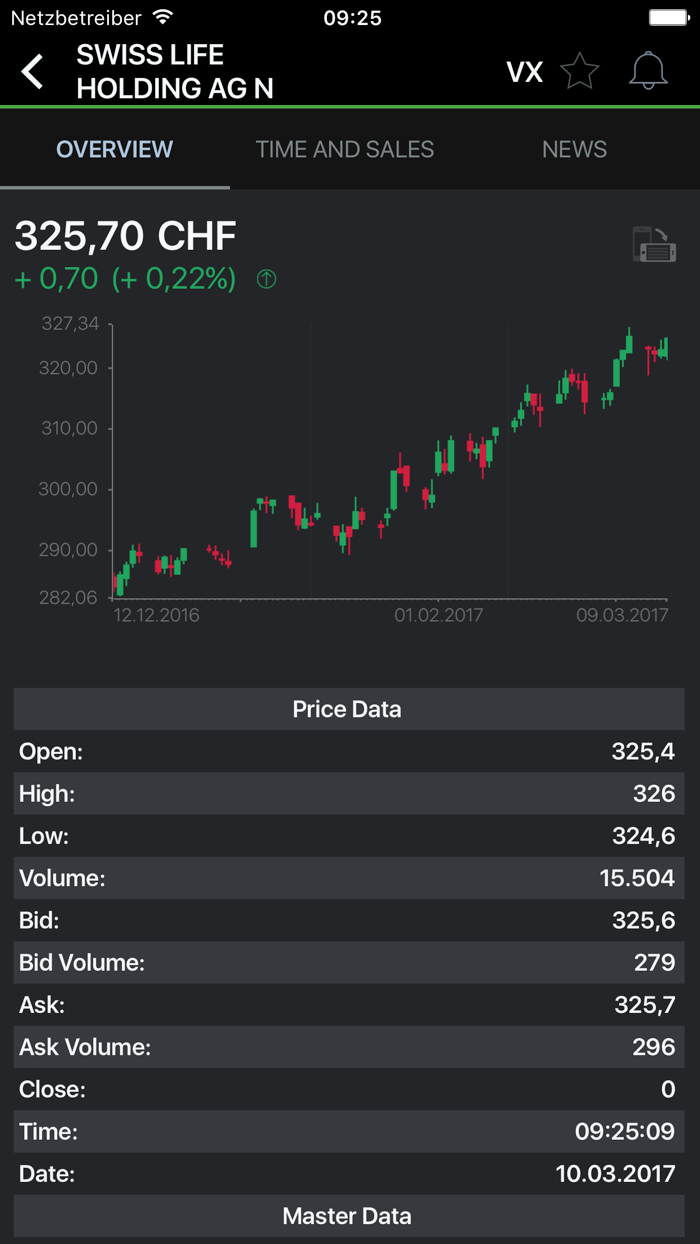This screenshot has height=1244, width=700.
Task: Mark Swiss Life Holding as favorite
Action: pyautogui.click(x=580, y=71)
